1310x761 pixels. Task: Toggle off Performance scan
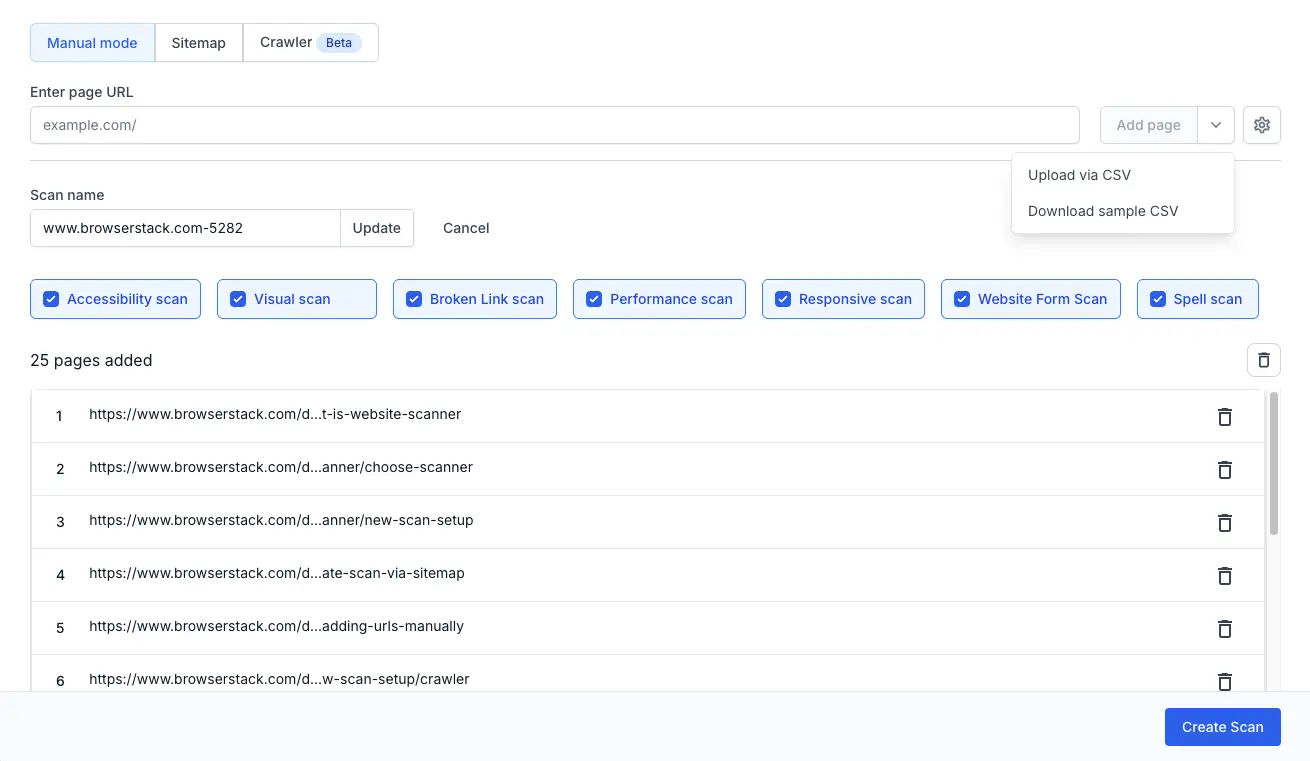click(594, 298)
